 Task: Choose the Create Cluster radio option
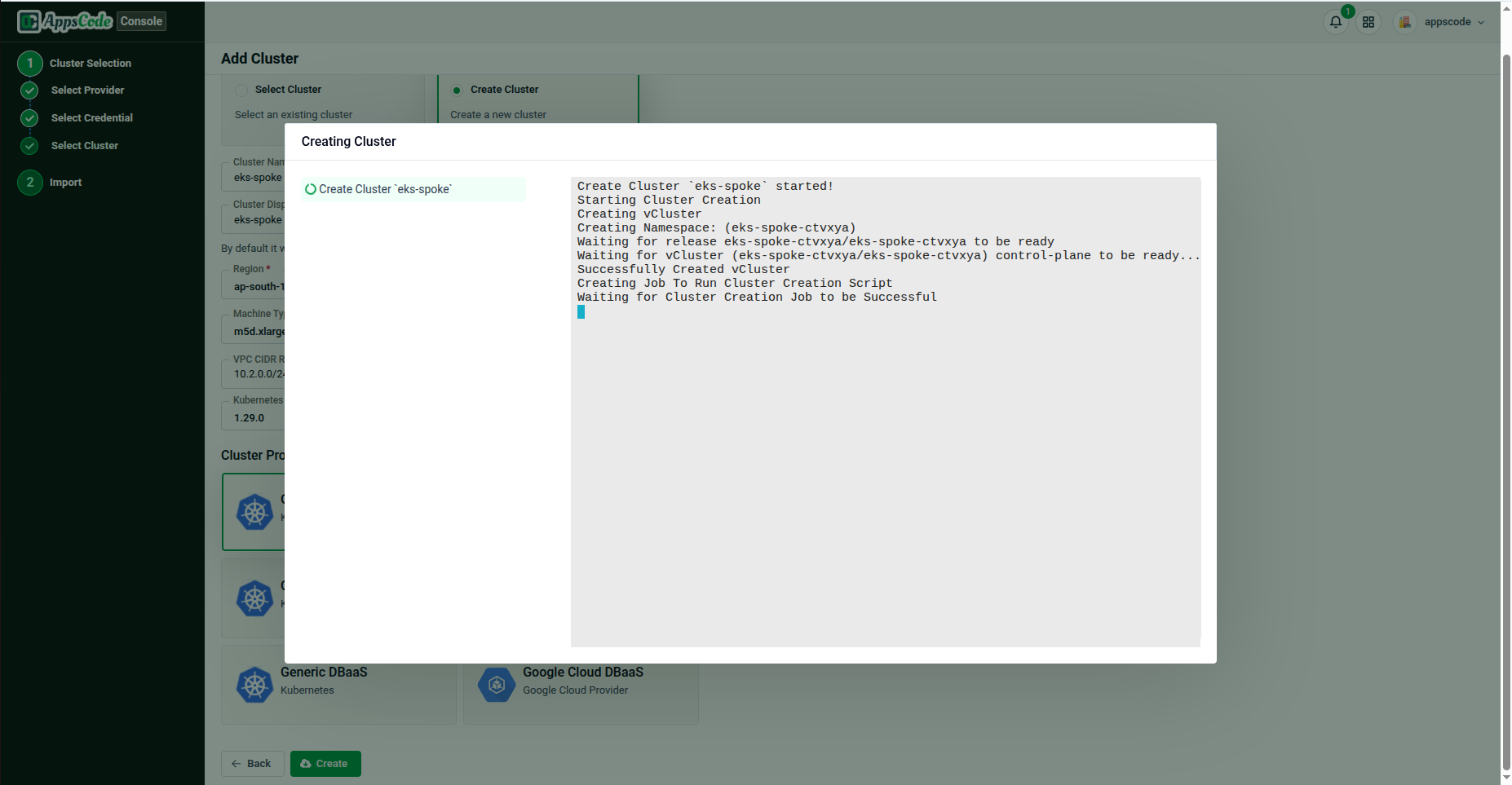457,90
